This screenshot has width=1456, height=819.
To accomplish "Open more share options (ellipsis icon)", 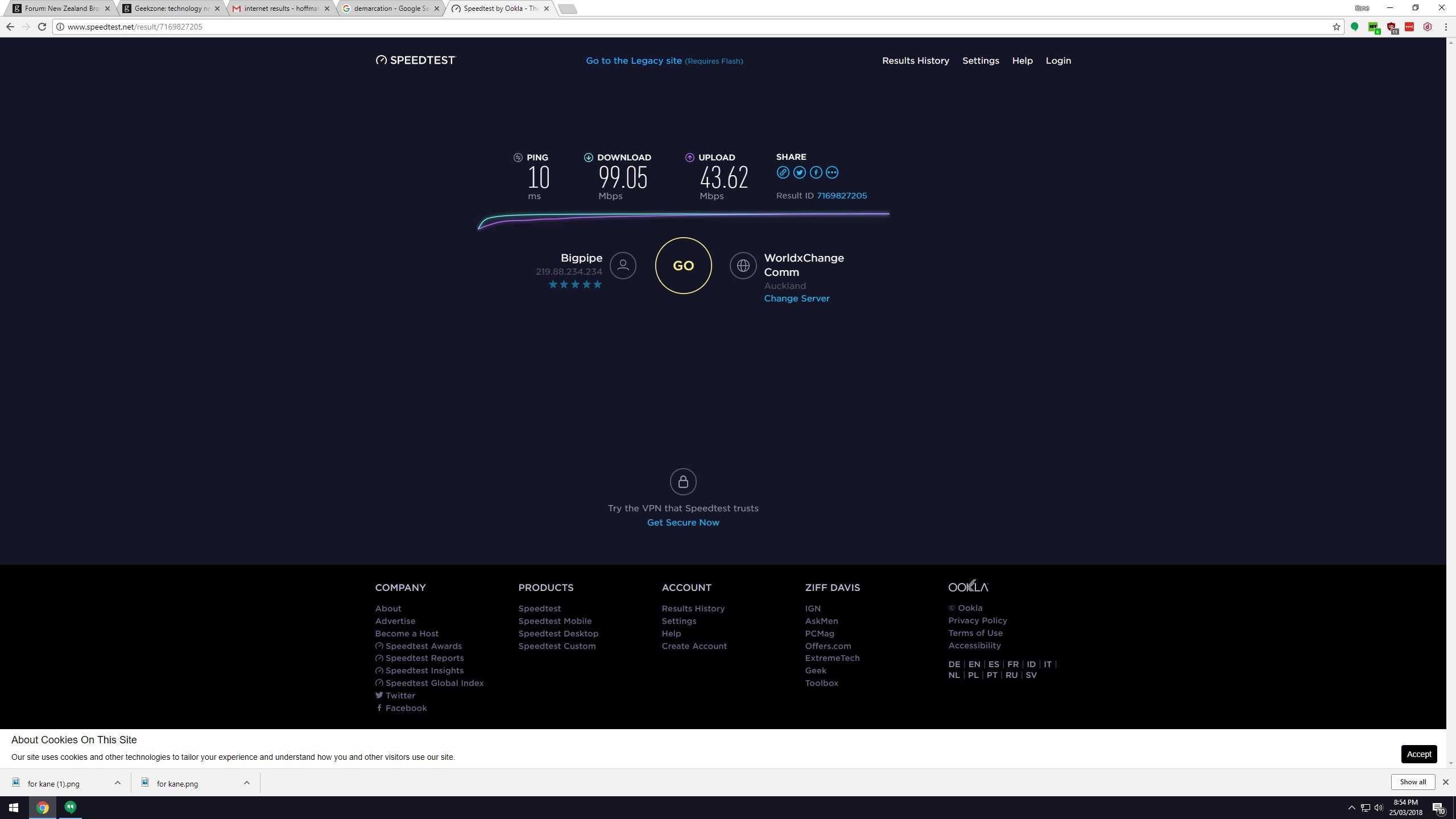I will 832,173.
